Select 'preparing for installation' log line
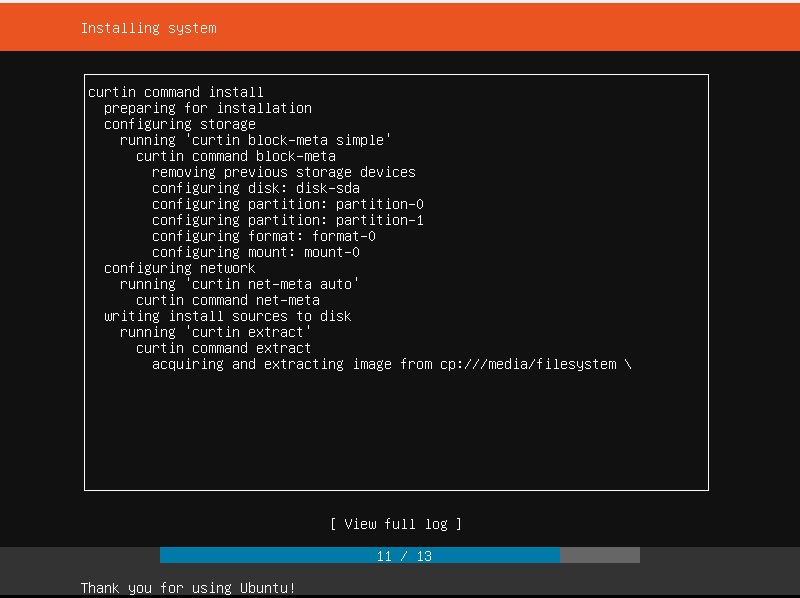Viewport: 800px width, 598px height. click(208, 108)
